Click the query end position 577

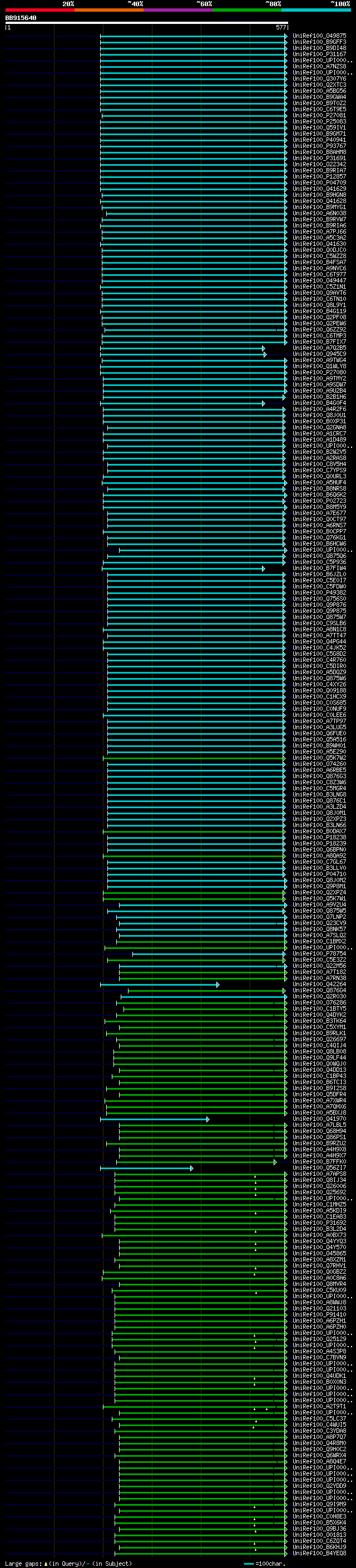pos(281,27)
